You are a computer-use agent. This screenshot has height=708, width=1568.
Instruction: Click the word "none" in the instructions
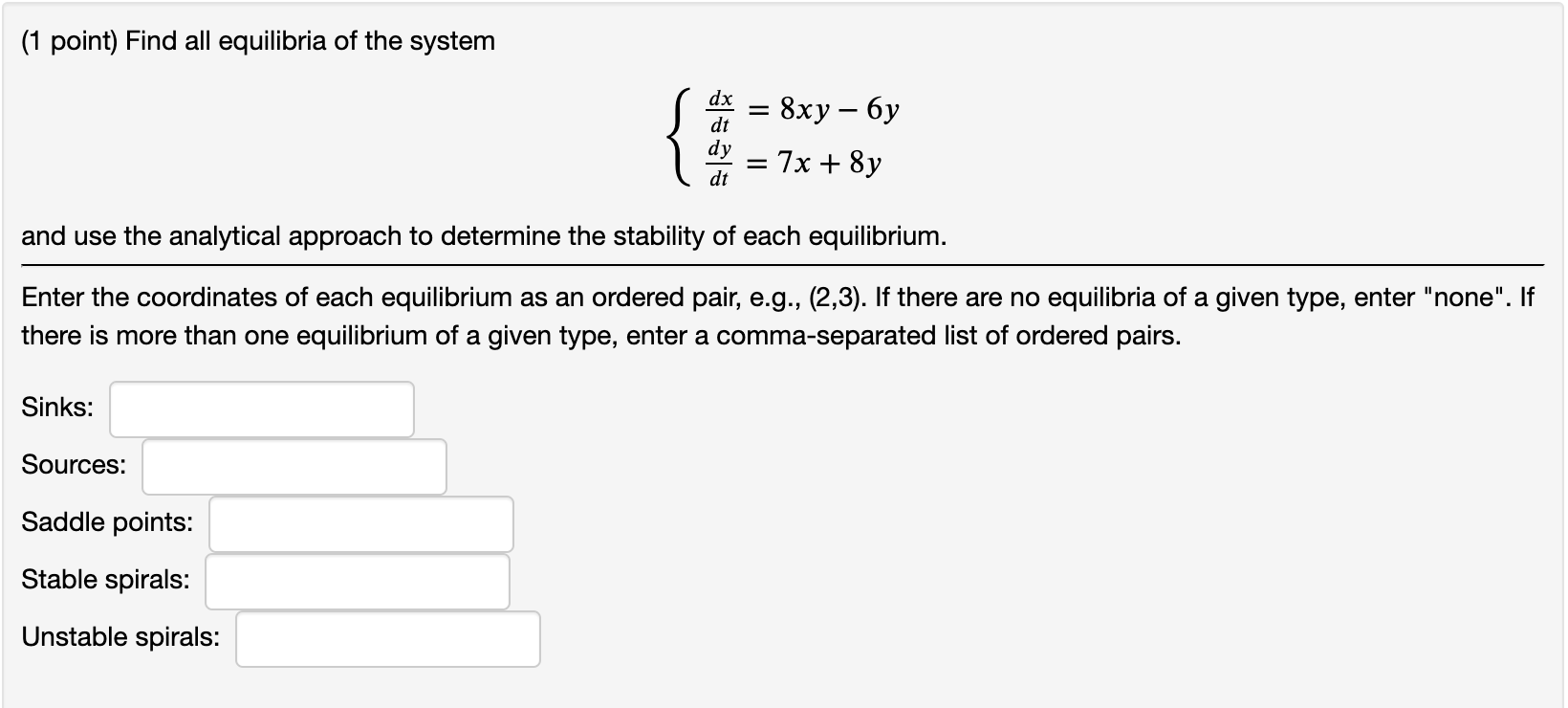coord(1464,297)
